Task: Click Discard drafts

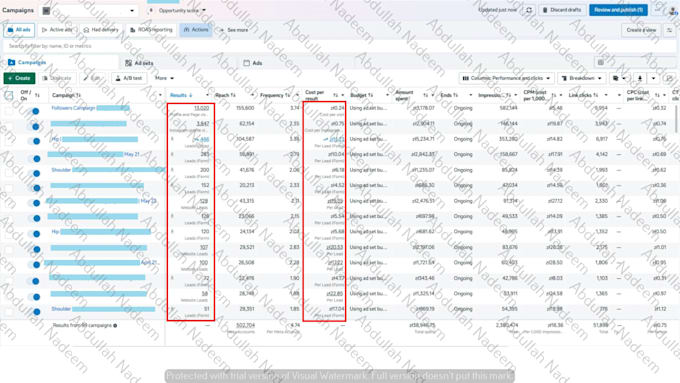Action: click(562, 10)
